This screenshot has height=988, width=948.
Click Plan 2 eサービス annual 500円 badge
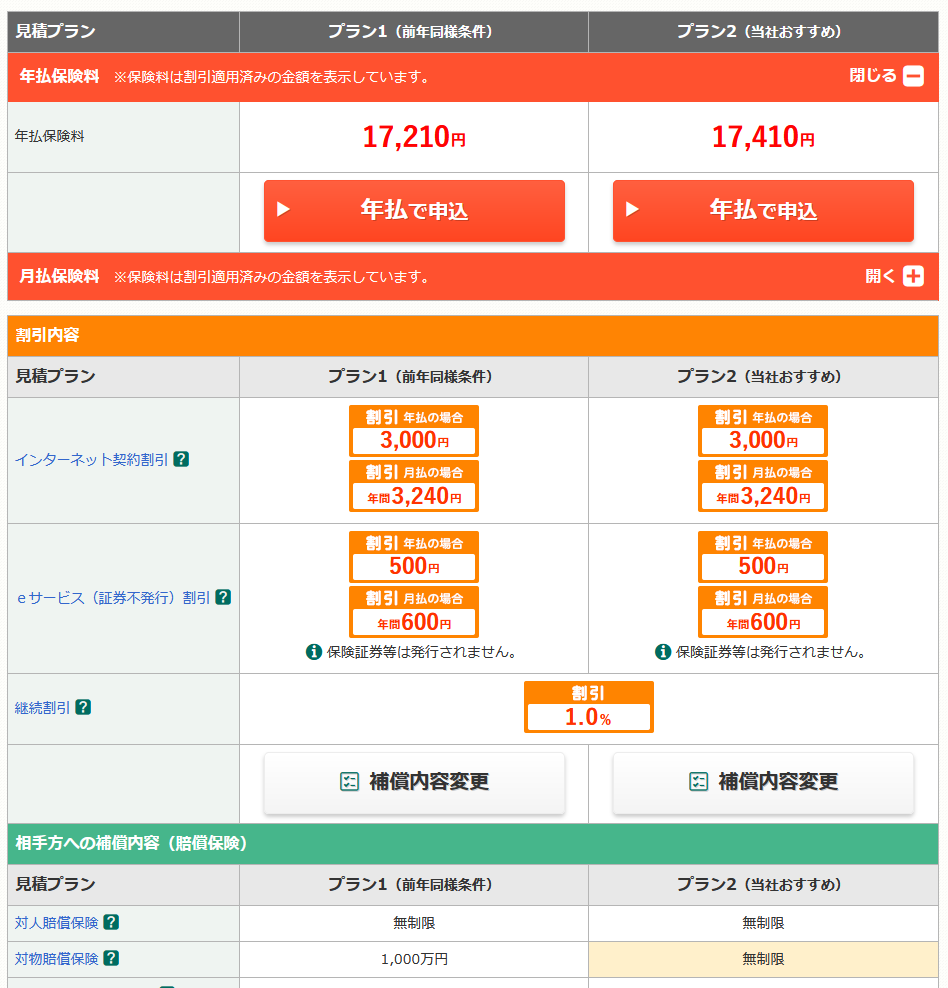click(x=763, y=557)
